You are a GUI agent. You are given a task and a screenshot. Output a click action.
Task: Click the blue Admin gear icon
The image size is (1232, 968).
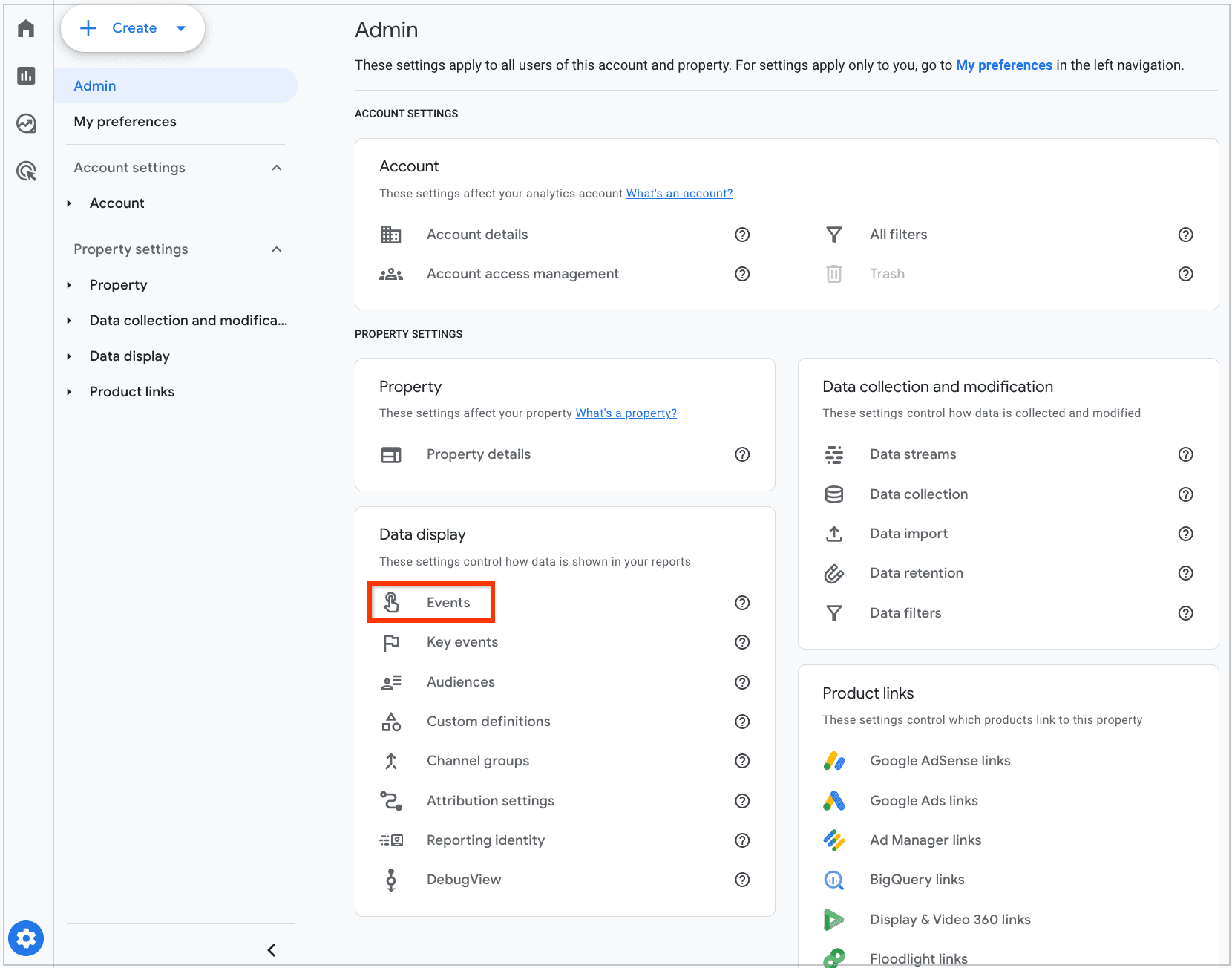pos(26,938)
